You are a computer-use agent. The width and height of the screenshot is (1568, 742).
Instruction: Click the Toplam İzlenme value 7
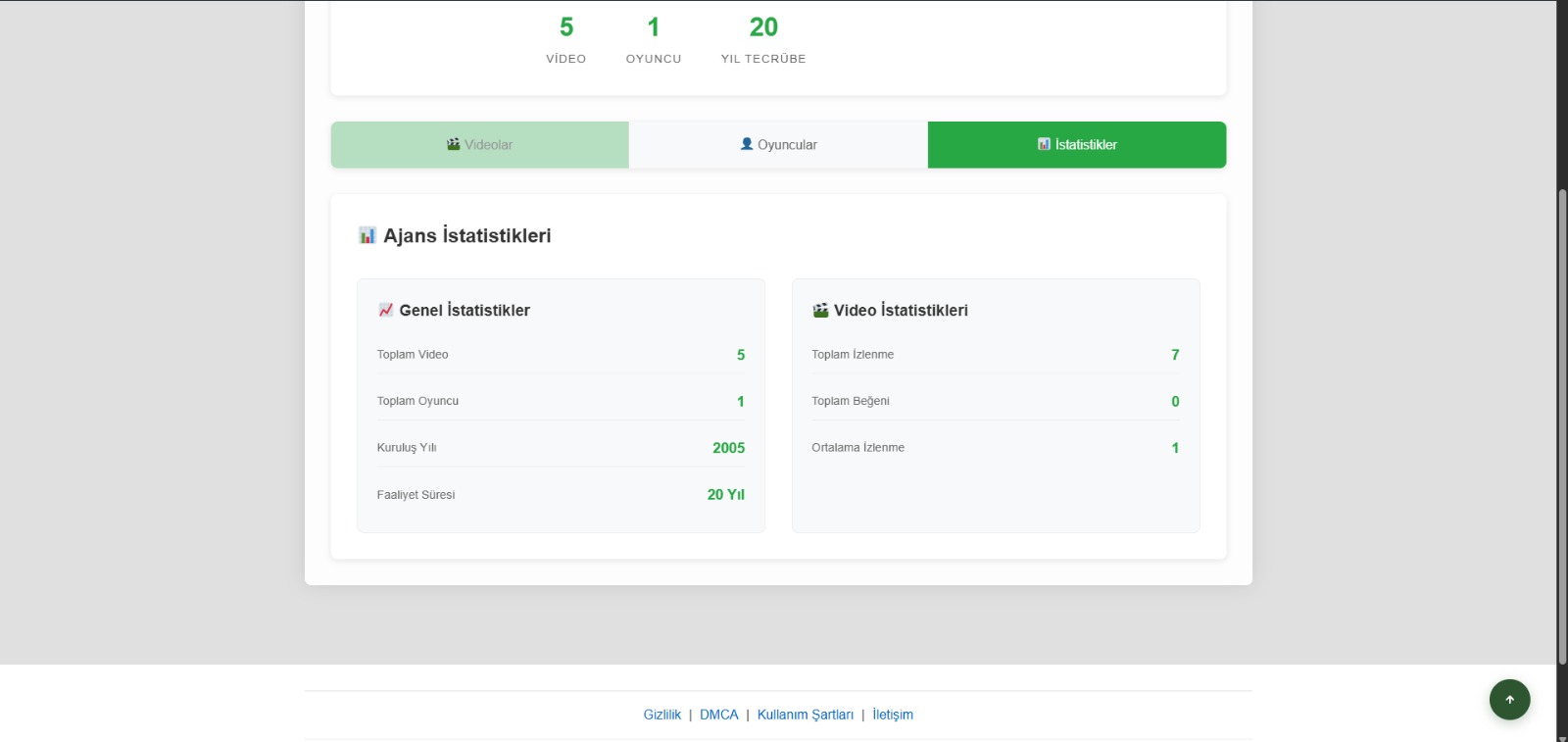[1175, 355]
